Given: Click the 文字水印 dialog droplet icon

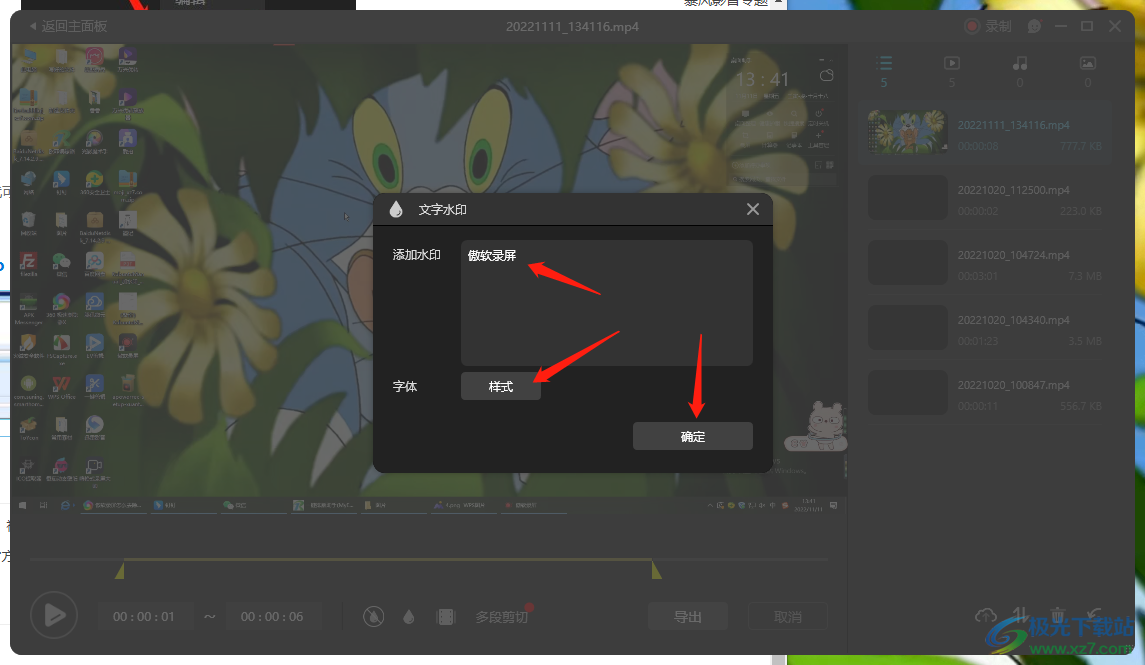Looking at the screenshot, I should 396,210.
